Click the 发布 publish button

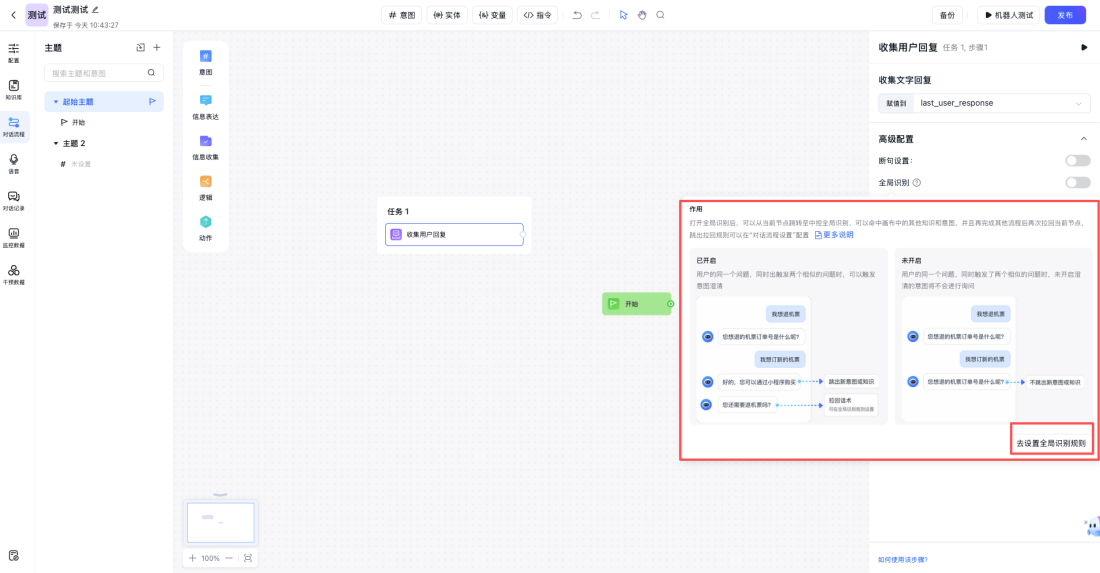pos(1064,15)
